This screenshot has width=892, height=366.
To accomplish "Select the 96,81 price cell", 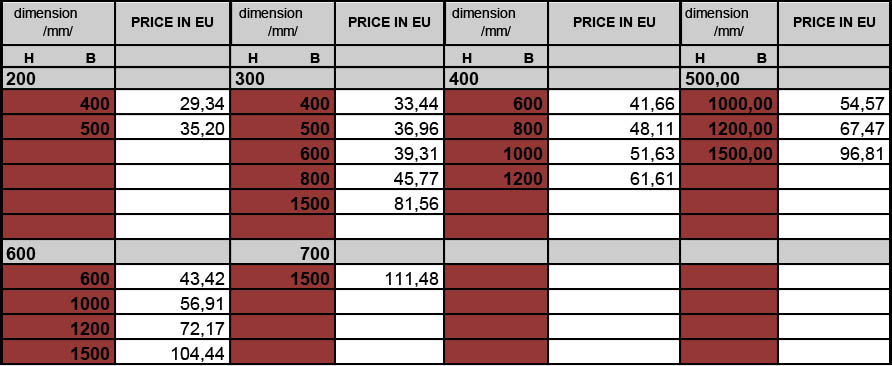I will [x=833, y=153].
